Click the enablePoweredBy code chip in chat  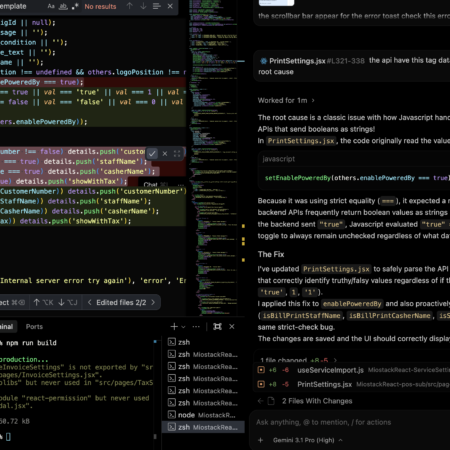click(352, 304)
